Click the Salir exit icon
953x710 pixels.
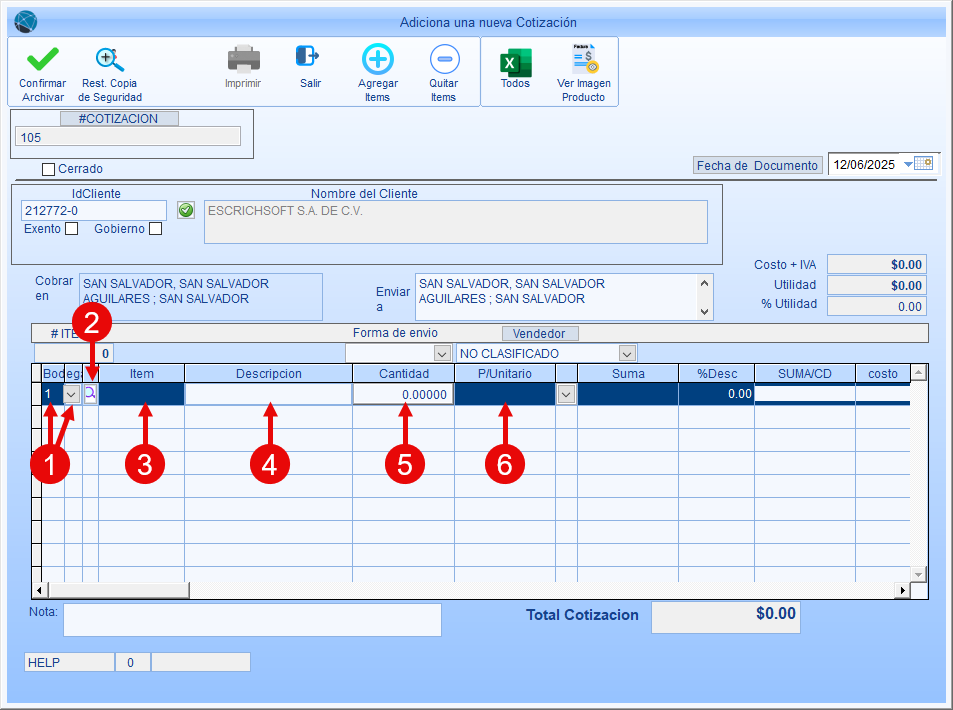[x=308, y=56]
